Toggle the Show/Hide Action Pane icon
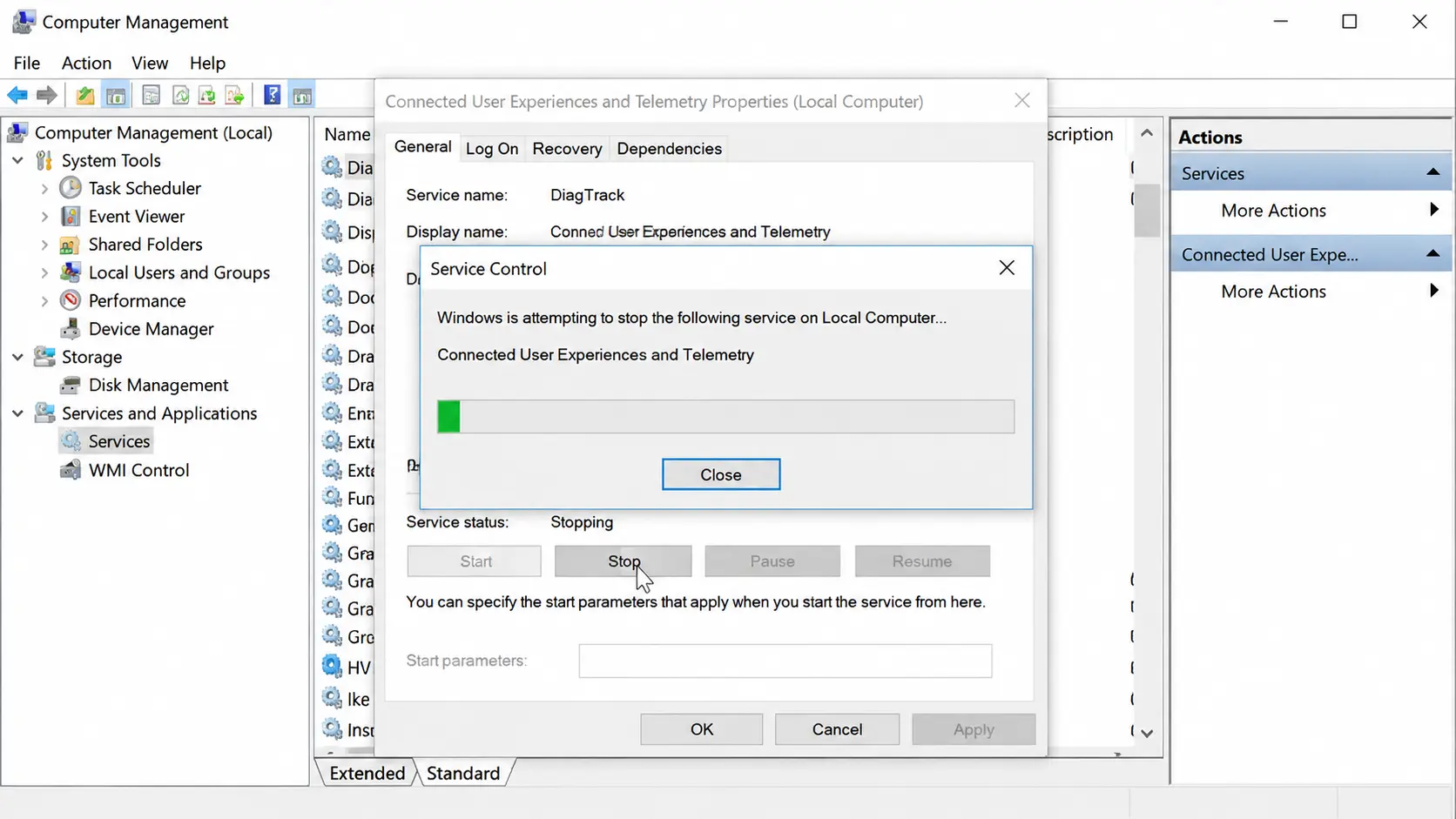This screenshot has height=819, width=1456. [x=302, y=96]
